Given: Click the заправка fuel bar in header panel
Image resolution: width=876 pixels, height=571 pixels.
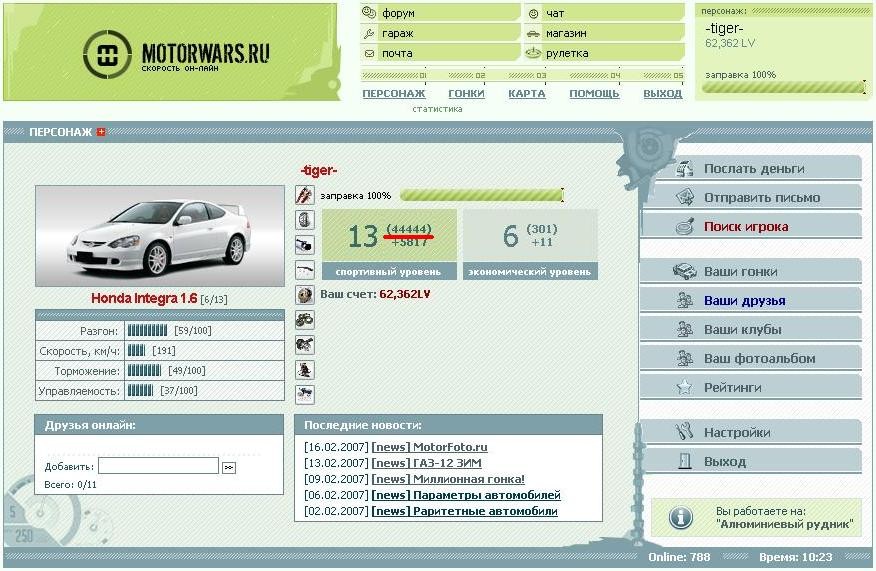Looking at the screenshot, I should [783, 87].
